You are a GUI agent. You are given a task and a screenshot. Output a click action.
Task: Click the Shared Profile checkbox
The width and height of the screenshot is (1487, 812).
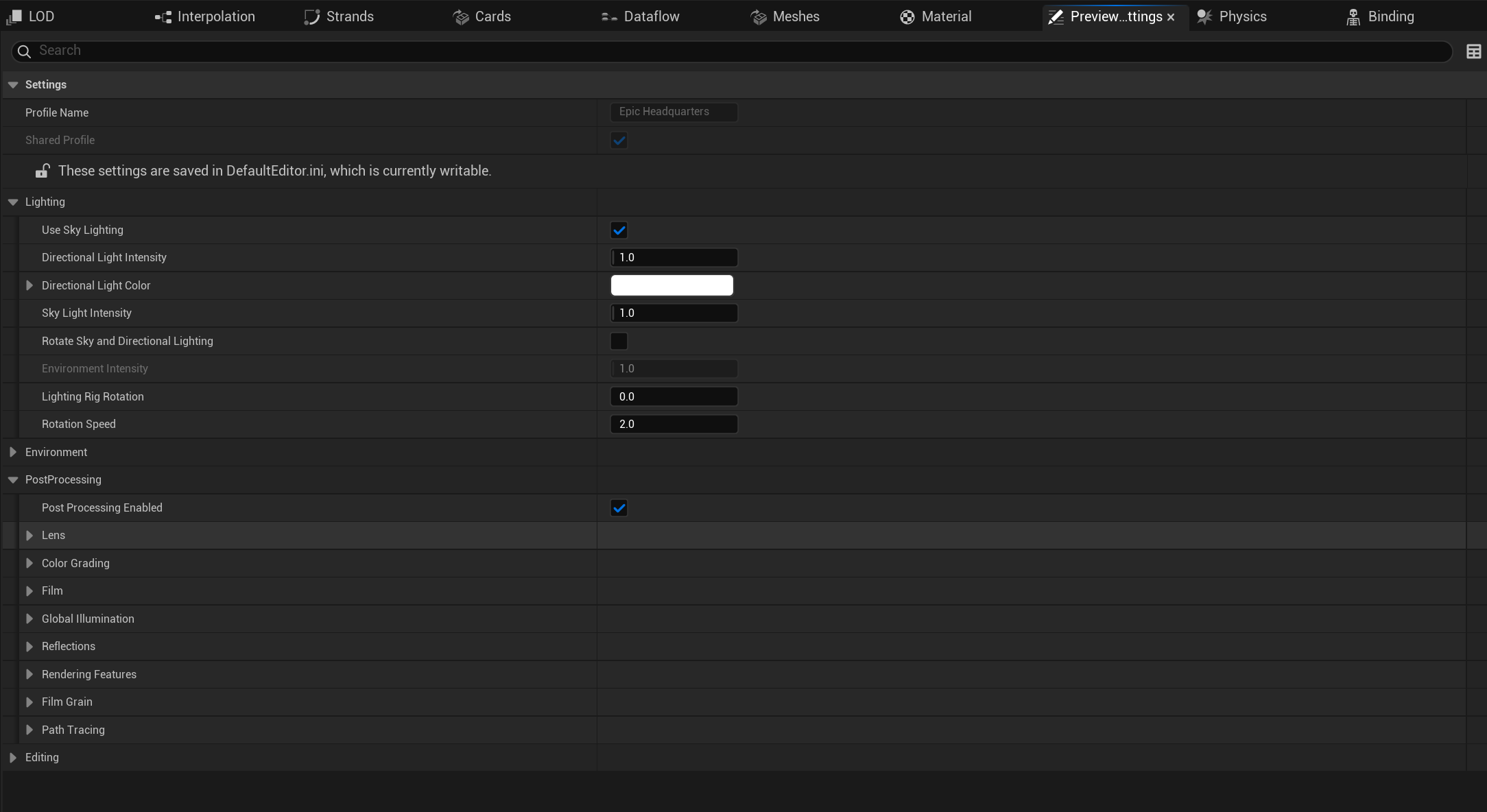pos(619,141)
